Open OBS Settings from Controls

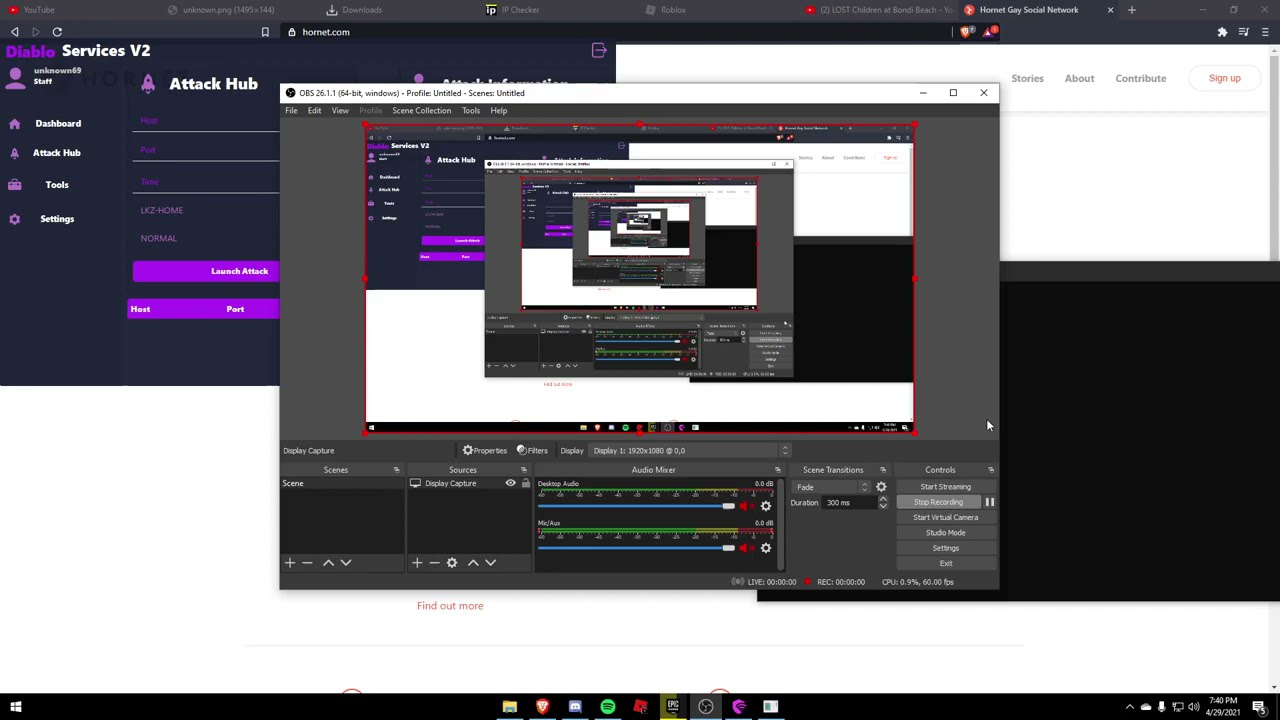click(x=945, y=548)
